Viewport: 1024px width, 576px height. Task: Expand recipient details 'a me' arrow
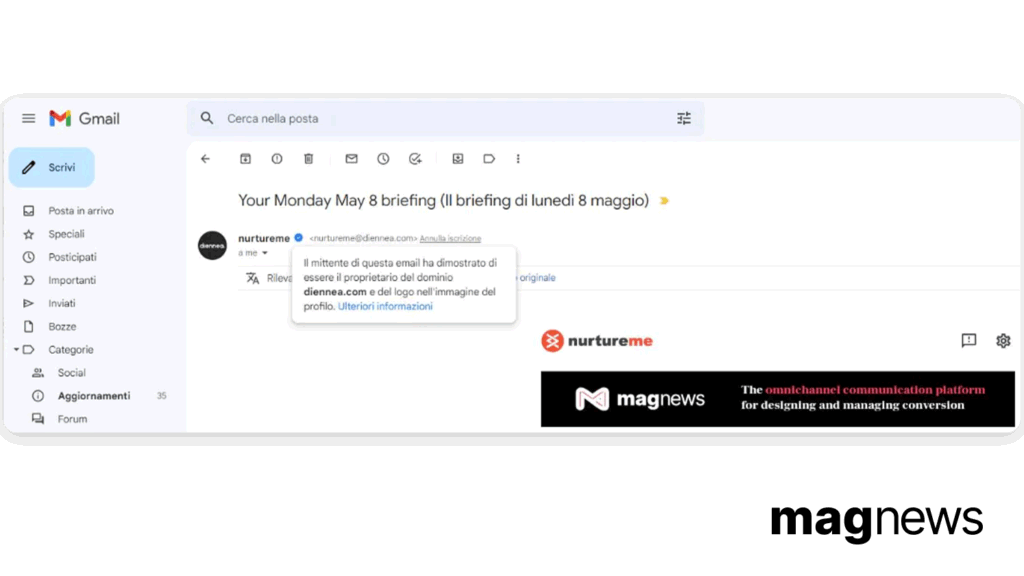[264, 253]
